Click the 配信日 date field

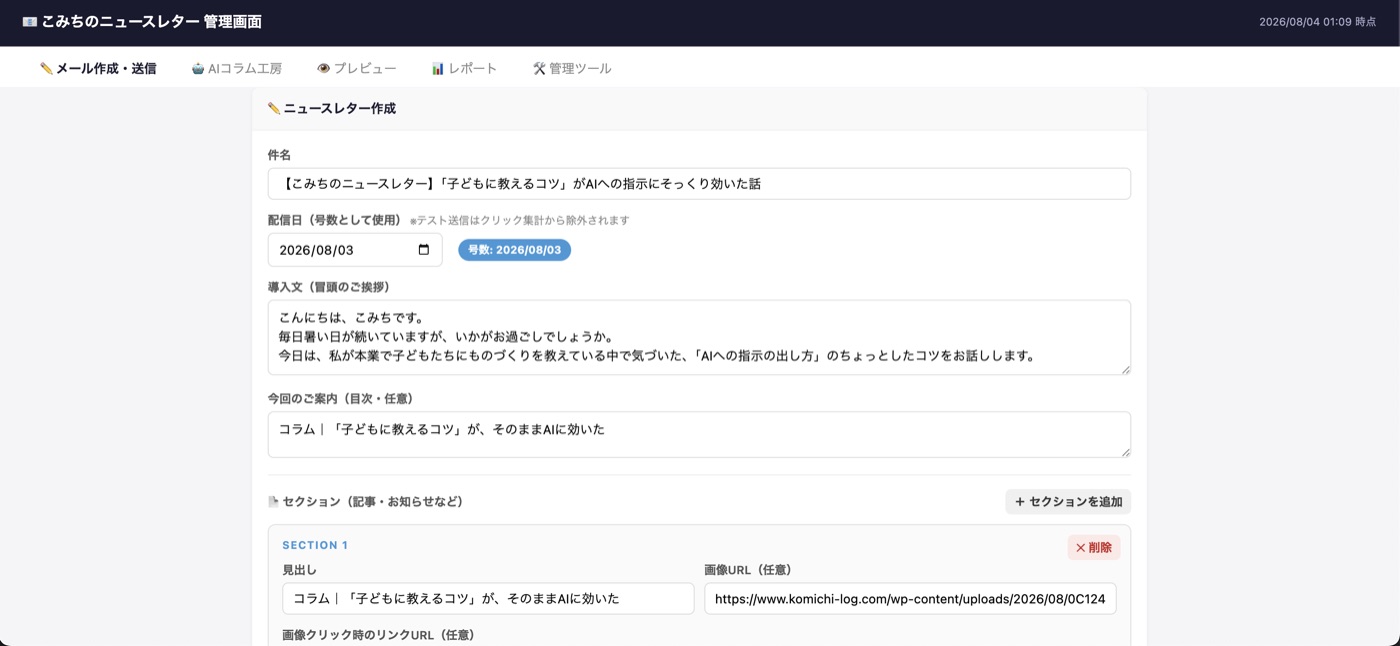(x=355, y=250)
